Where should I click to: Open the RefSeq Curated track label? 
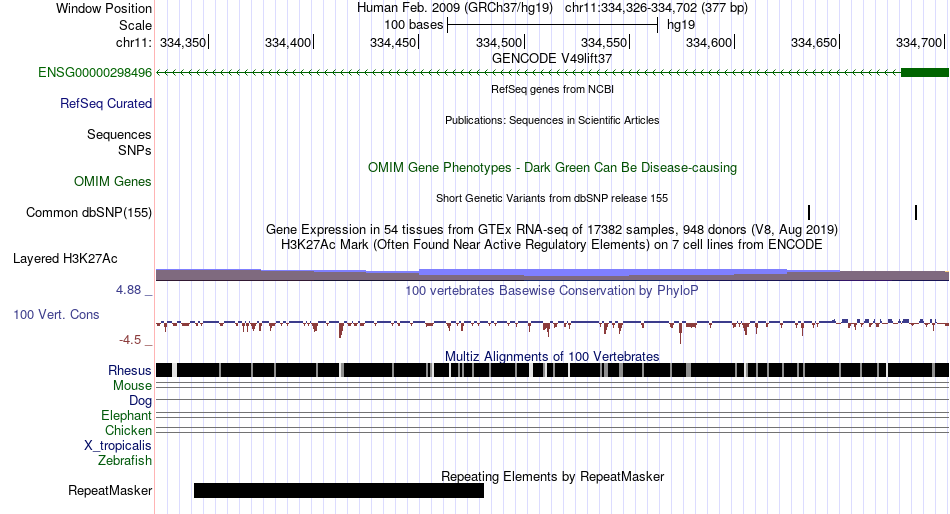105,104
